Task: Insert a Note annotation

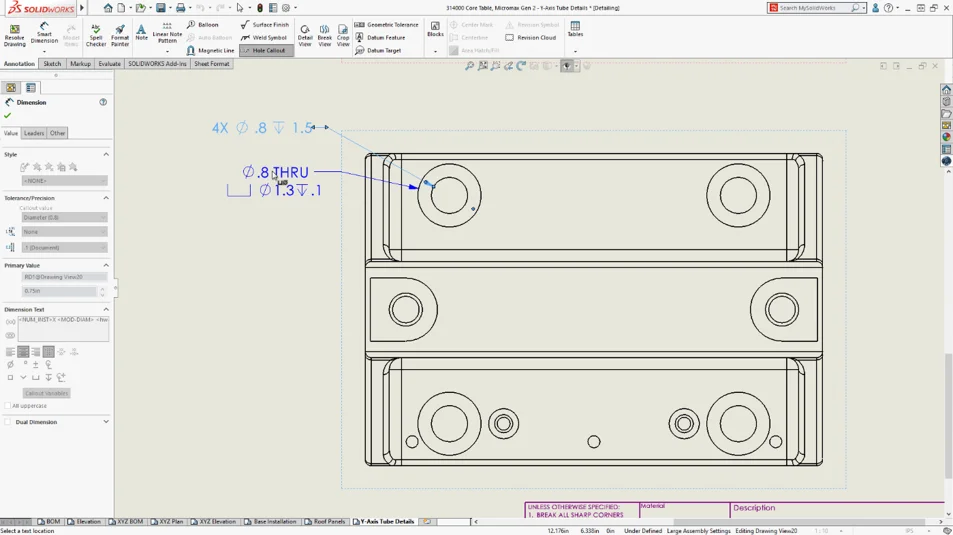Action: [x=142, y=33]
